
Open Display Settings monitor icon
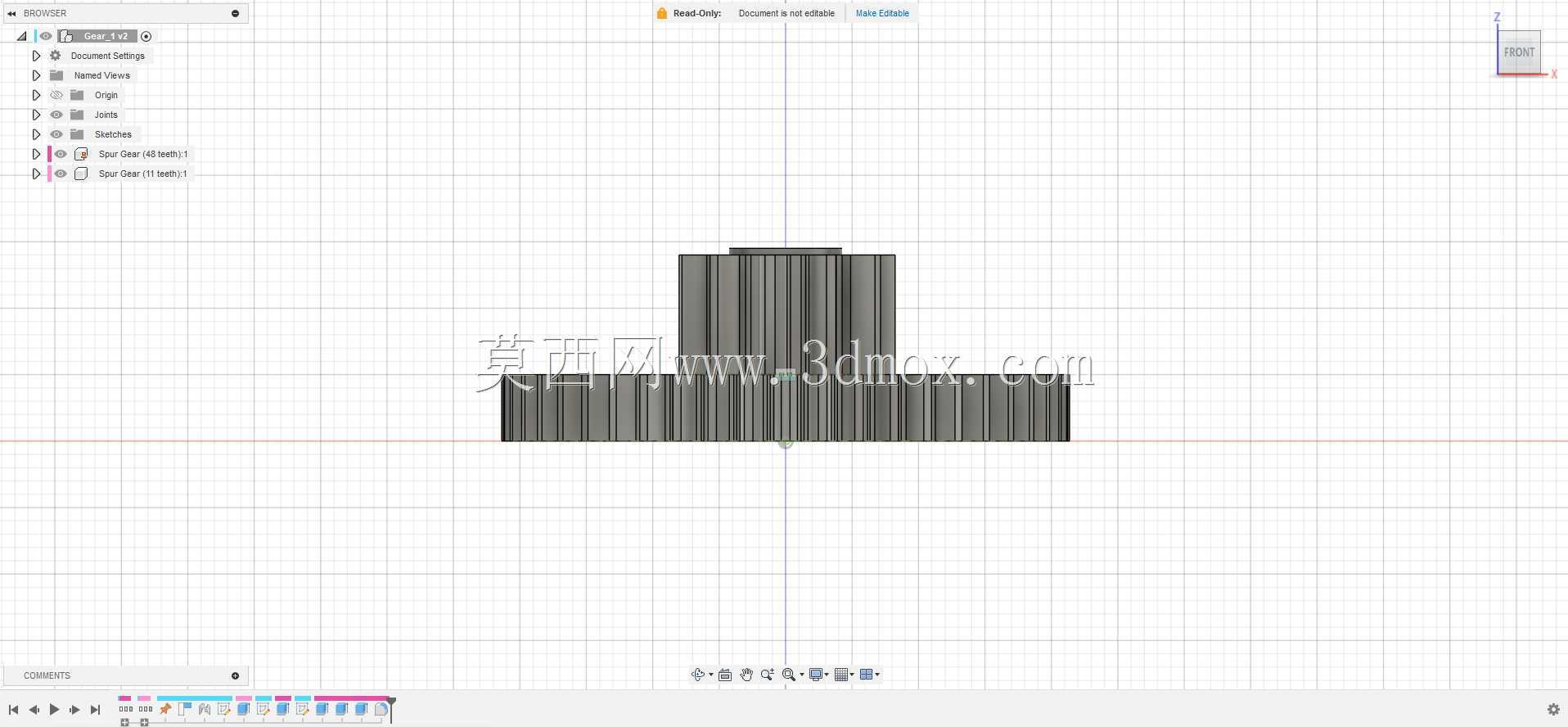tap(815, 675)
